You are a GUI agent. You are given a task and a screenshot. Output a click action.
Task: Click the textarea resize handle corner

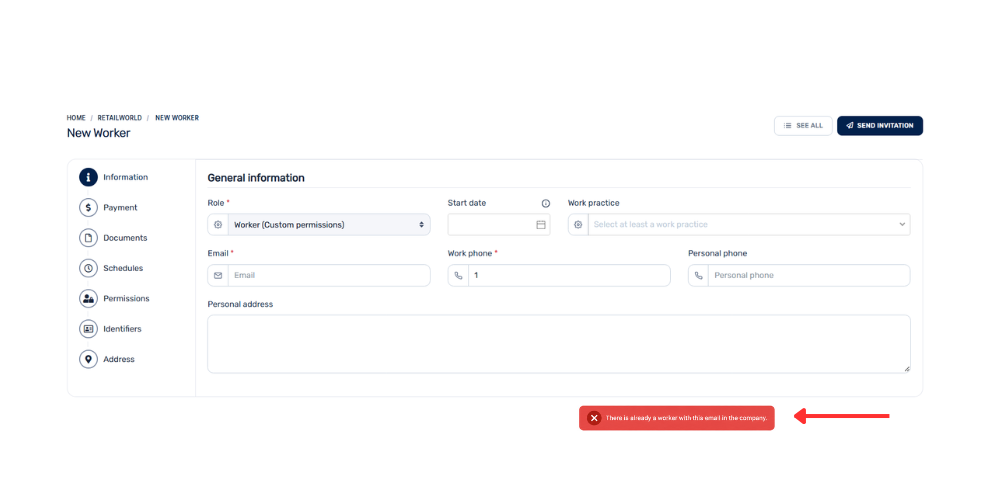point(907,369)
